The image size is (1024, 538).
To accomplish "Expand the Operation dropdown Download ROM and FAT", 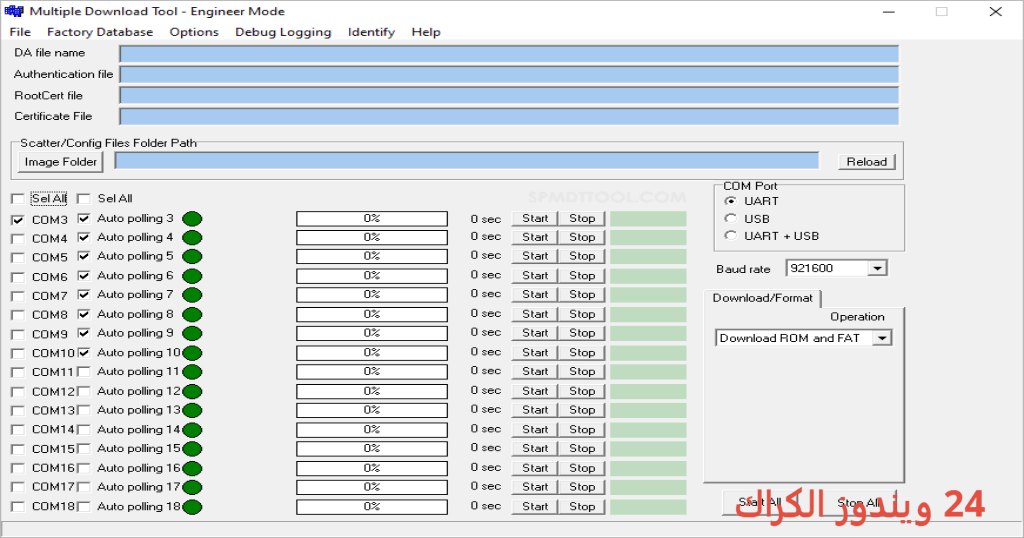I will pos(882,338).
